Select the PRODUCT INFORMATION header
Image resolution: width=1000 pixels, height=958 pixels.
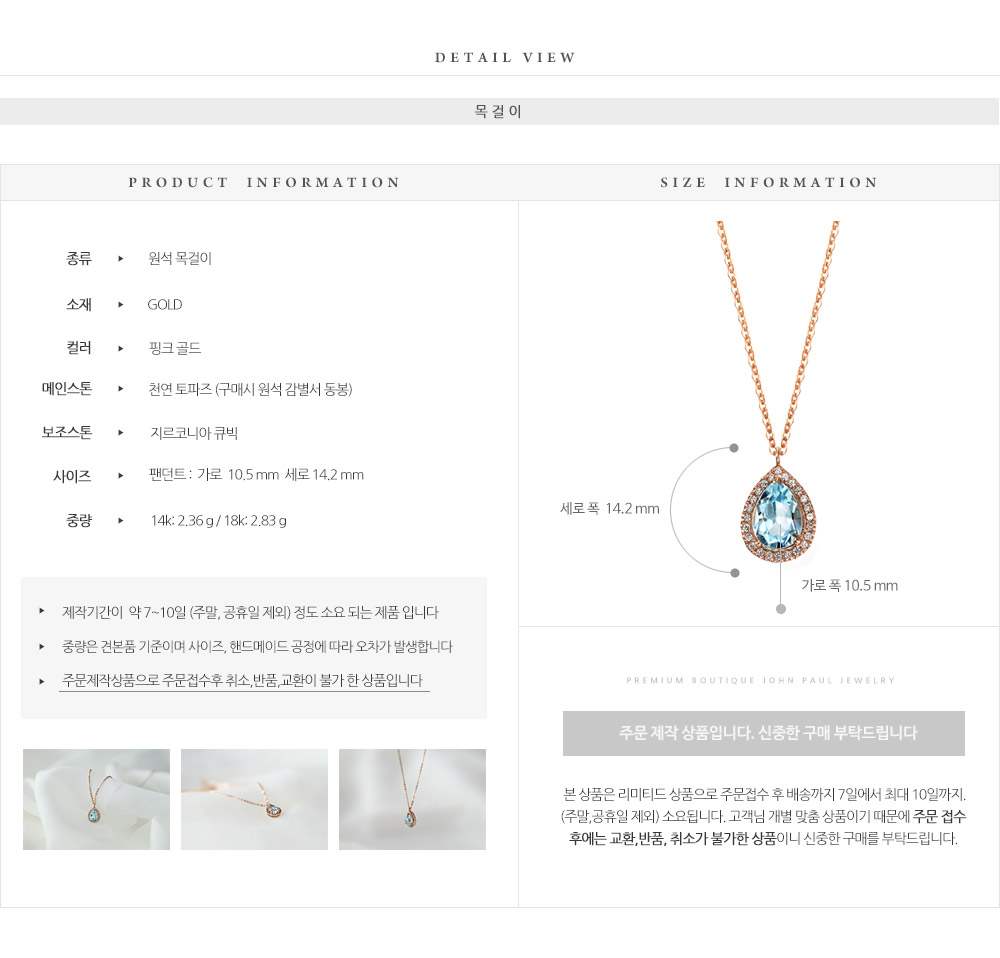(264, 182)
